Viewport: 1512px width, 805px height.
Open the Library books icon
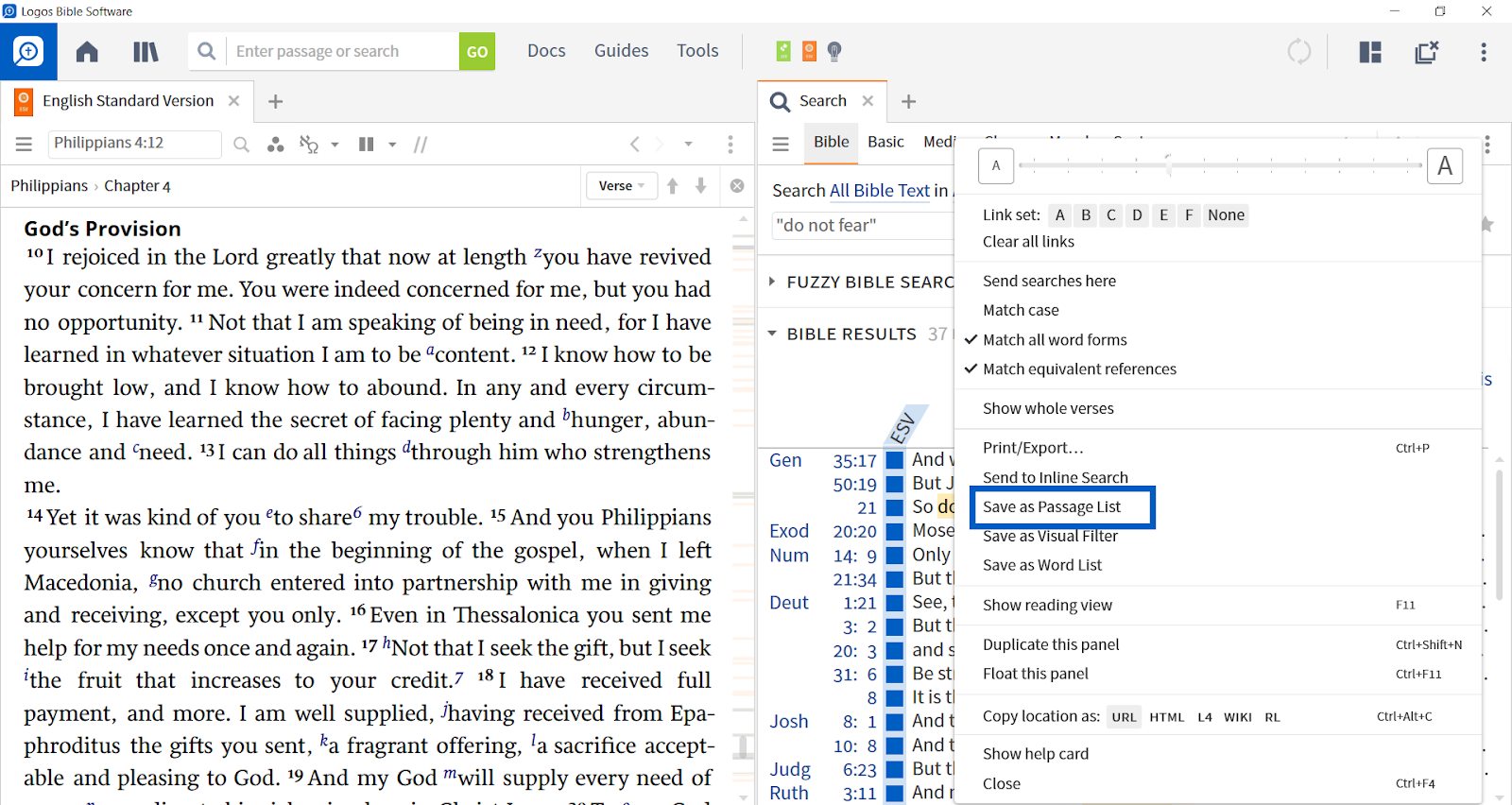coord(146,51)
